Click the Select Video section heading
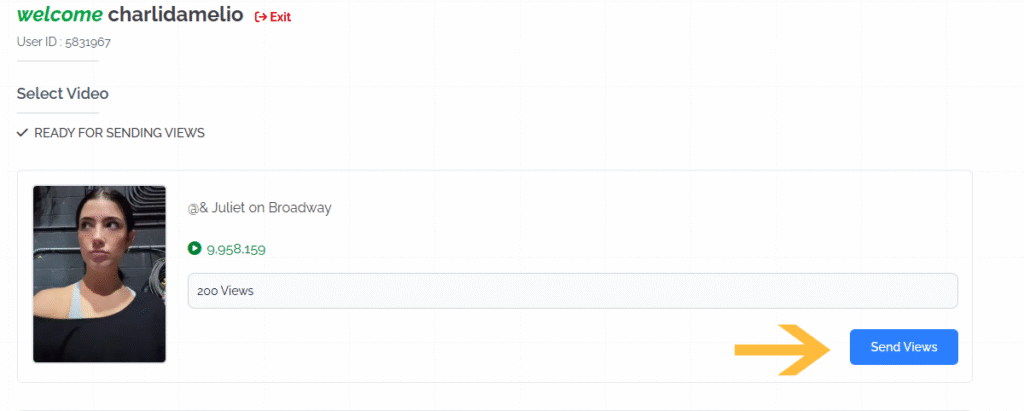Viewport: 1024px width, 411px height. click(63, 93)
